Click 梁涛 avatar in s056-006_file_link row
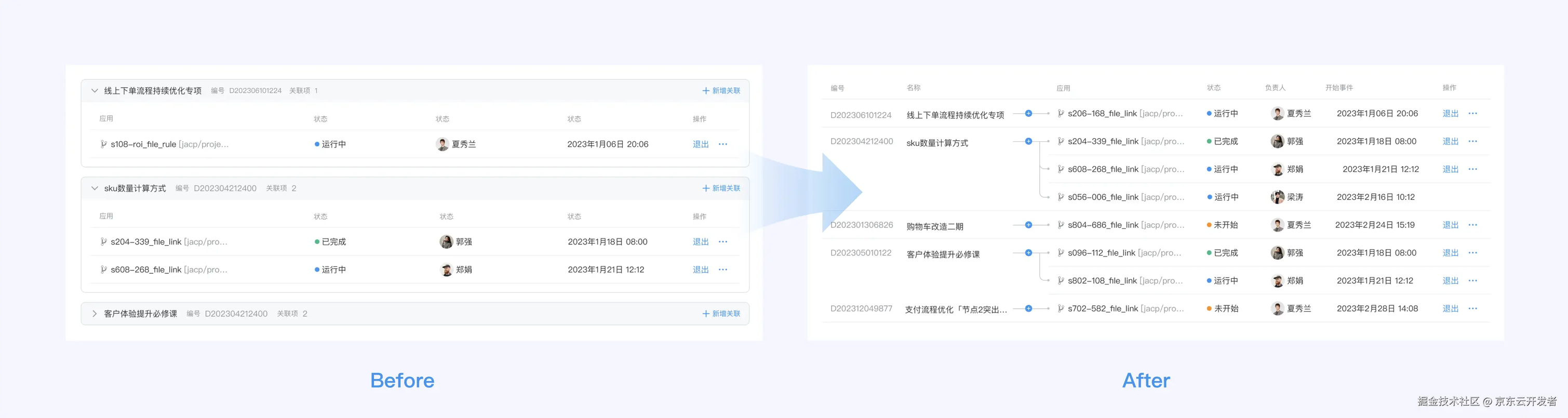 point(1278,196)
